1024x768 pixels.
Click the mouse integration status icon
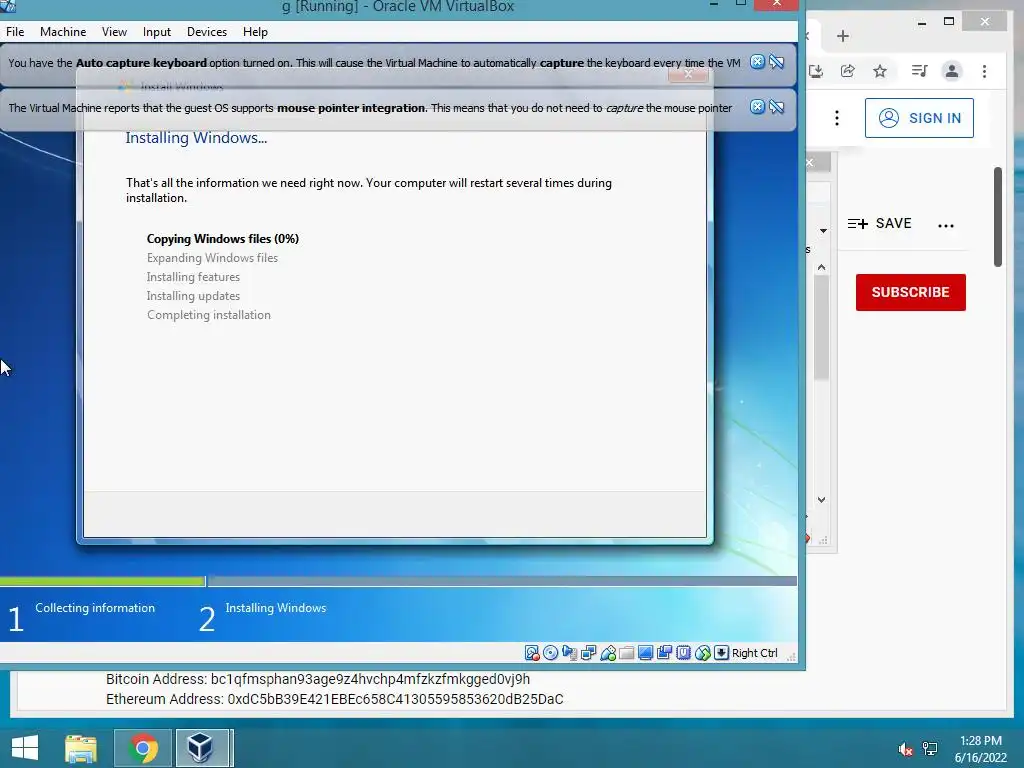(x=703, y=652)
